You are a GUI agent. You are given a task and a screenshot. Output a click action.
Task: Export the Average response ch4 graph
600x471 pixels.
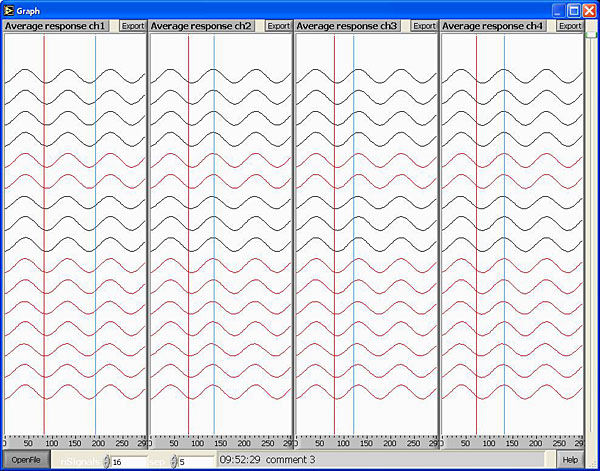point(570,26)
